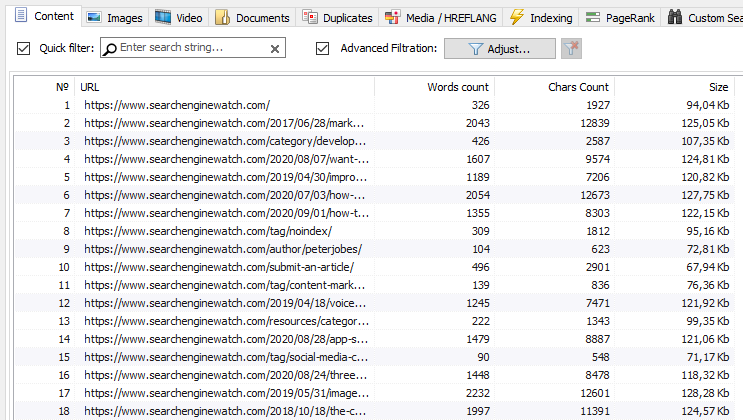743x420 pixels.
Task: Click words count value 1997
Action: [x=478, y=411]
